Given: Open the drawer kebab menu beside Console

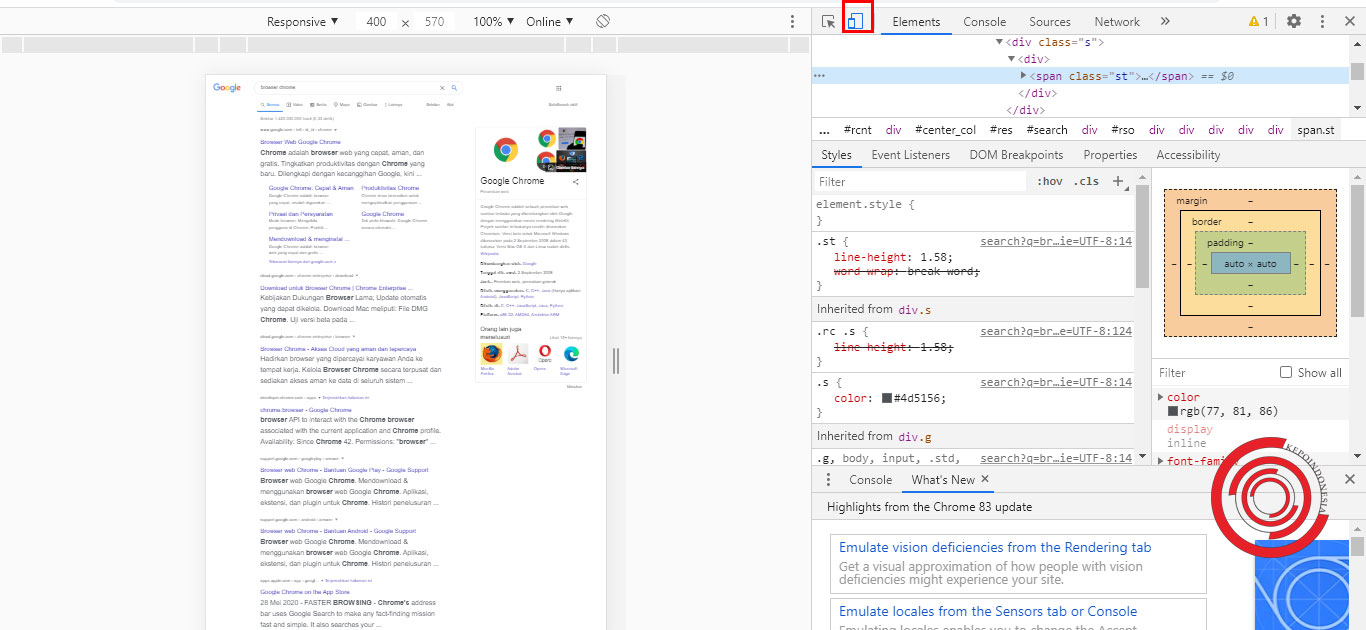Looking at the screenshot, I should [x=828, y=480].
